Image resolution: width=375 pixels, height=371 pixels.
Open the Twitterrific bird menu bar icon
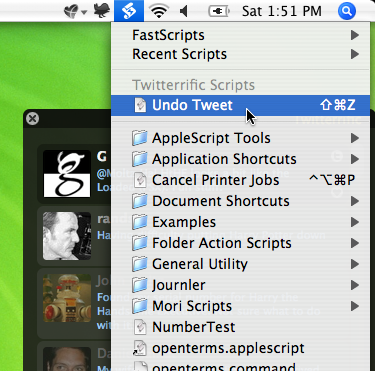click(102, 11)
